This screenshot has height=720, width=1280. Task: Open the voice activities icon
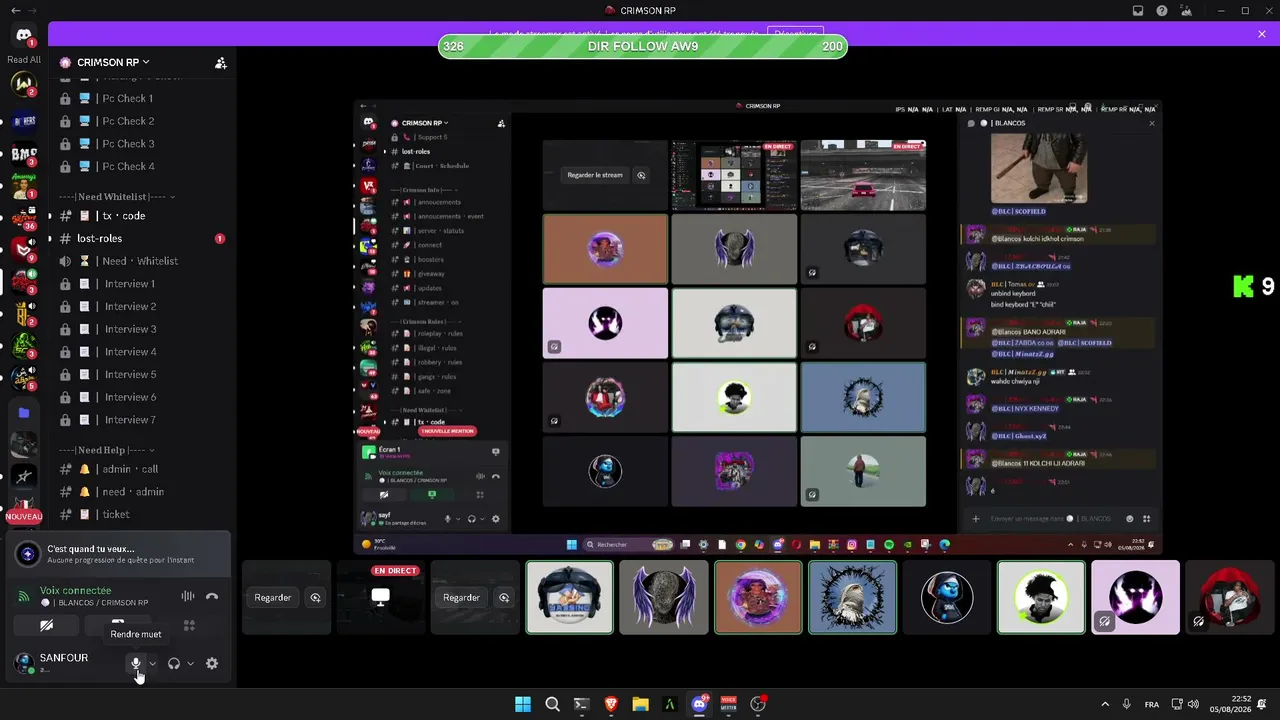[x=189, y=626]
